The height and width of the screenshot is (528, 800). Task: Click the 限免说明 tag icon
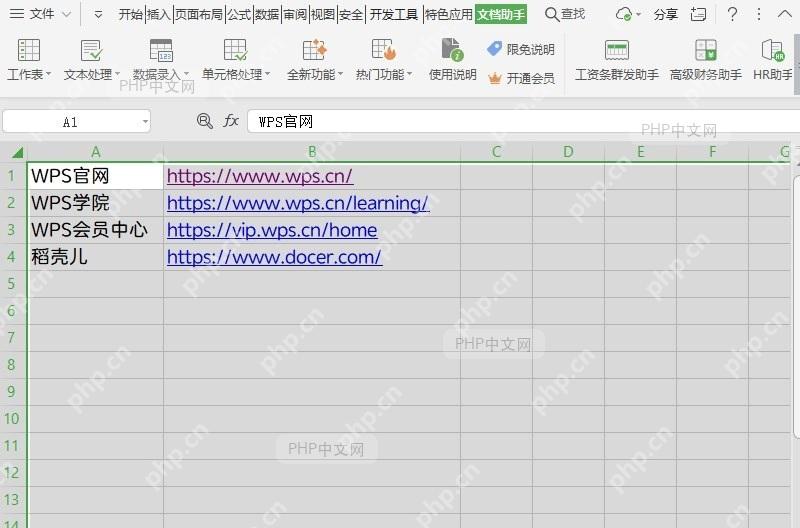point(494,49)
